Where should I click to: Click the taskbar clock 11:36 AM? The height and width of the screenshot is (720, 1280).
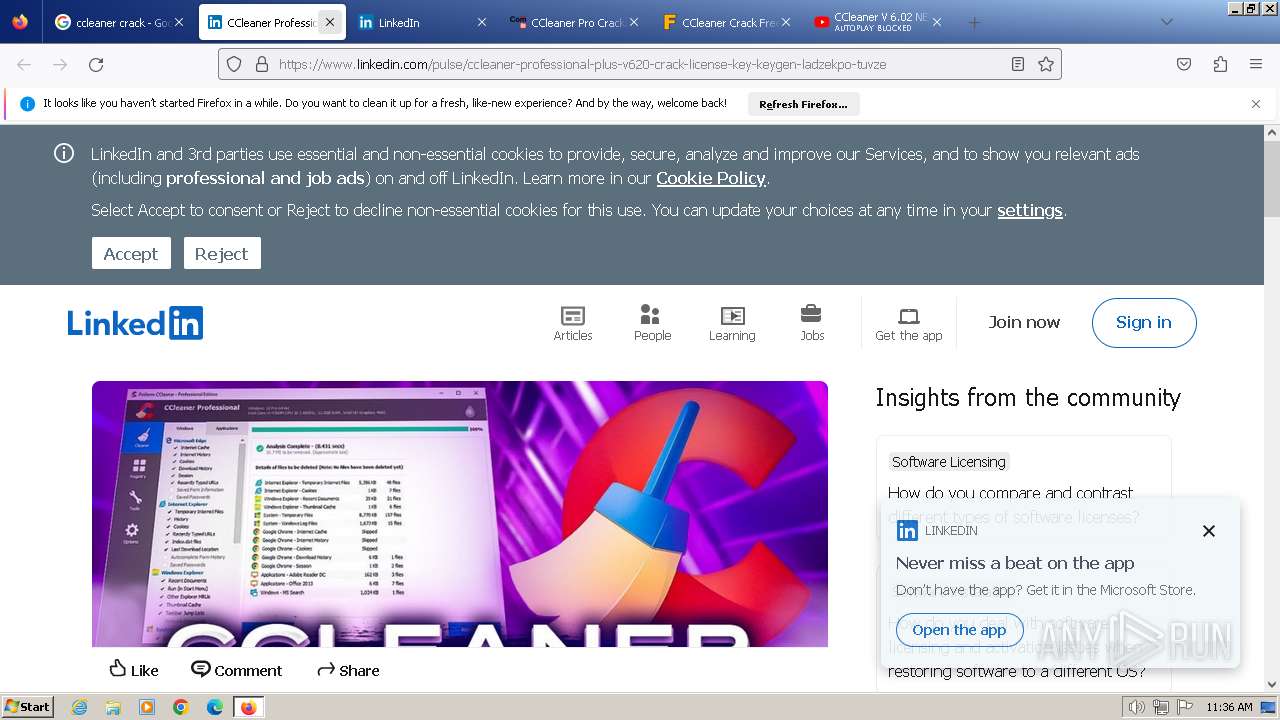(x=1229, y=707)
